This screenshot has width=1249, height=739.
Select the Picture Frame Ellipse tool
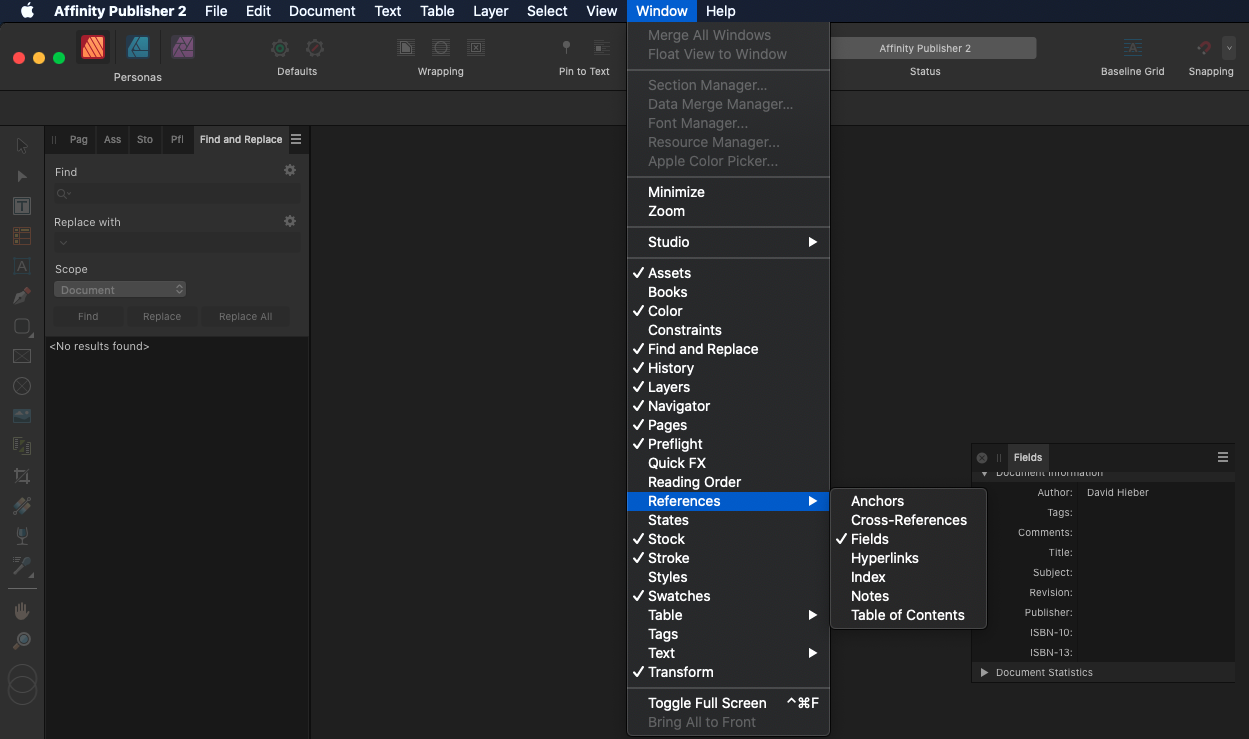pyautogui.click(x=22, y=386)
